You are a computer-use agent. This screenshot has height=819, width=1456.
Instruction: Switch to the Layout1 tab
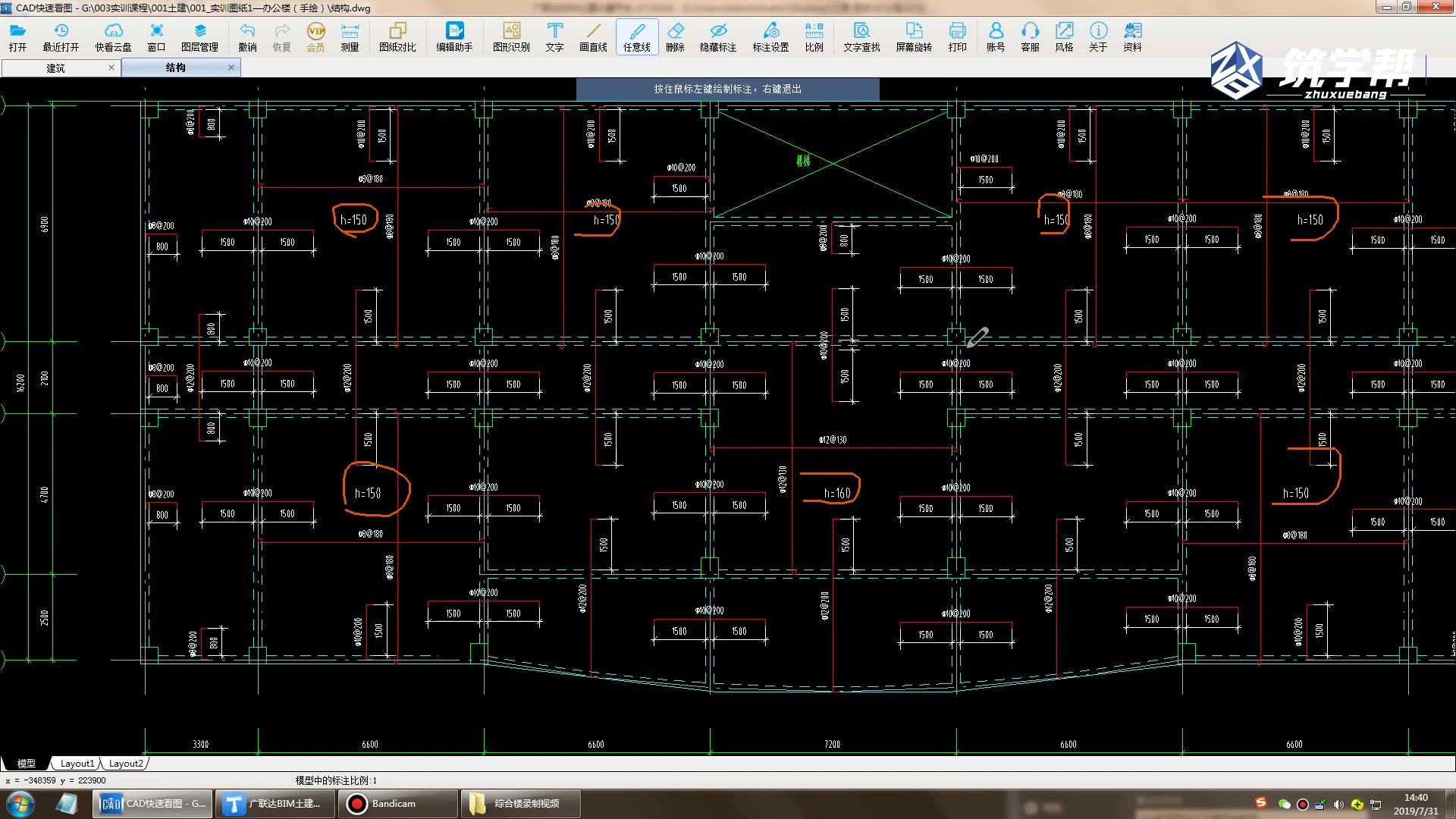(77, 764)
